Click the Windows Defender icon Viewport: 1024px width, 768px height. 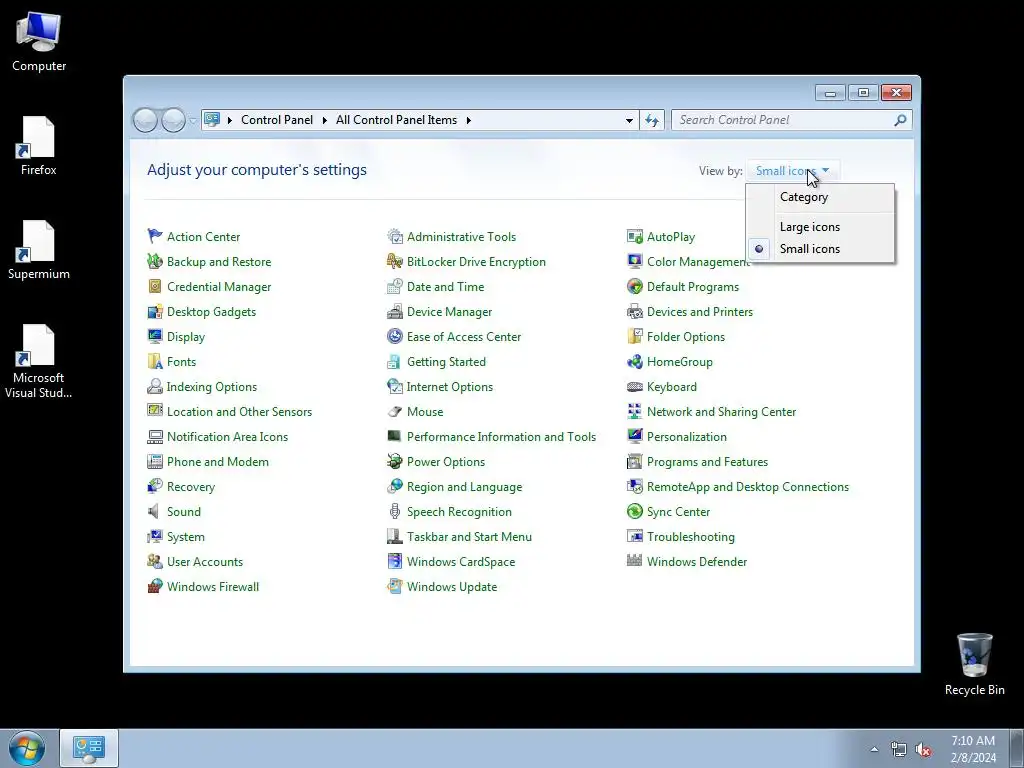[x=635, y=561]
